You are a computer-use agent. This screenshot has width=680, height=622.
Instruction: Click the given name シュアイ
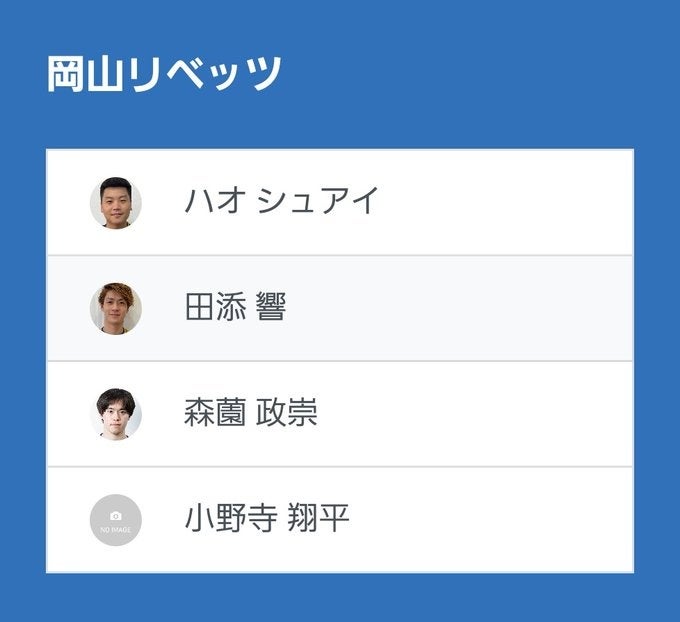click(x=318, y=202)
